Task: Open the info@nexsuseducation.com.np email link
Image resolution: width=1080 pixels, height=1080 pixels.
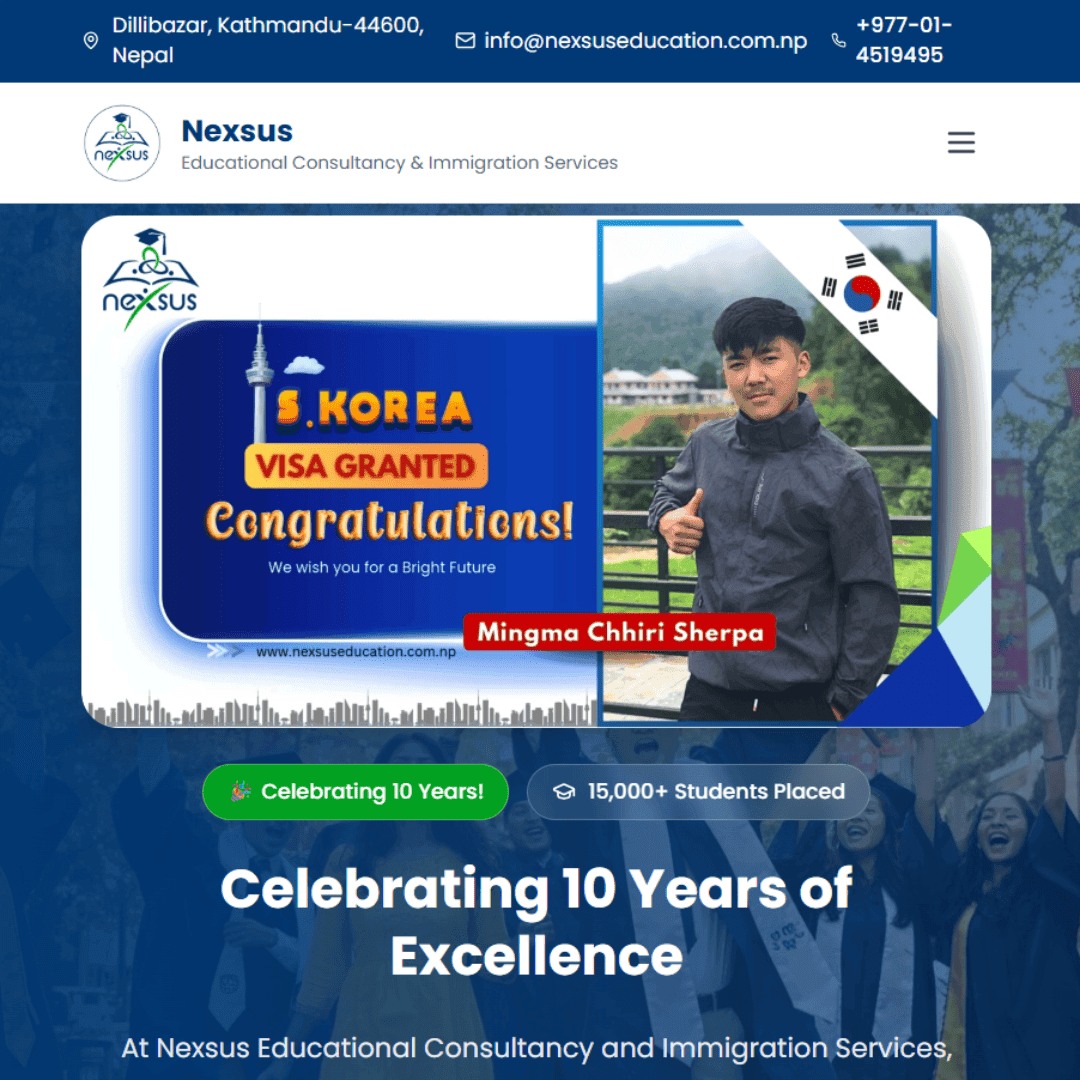Action: point(645,41)
